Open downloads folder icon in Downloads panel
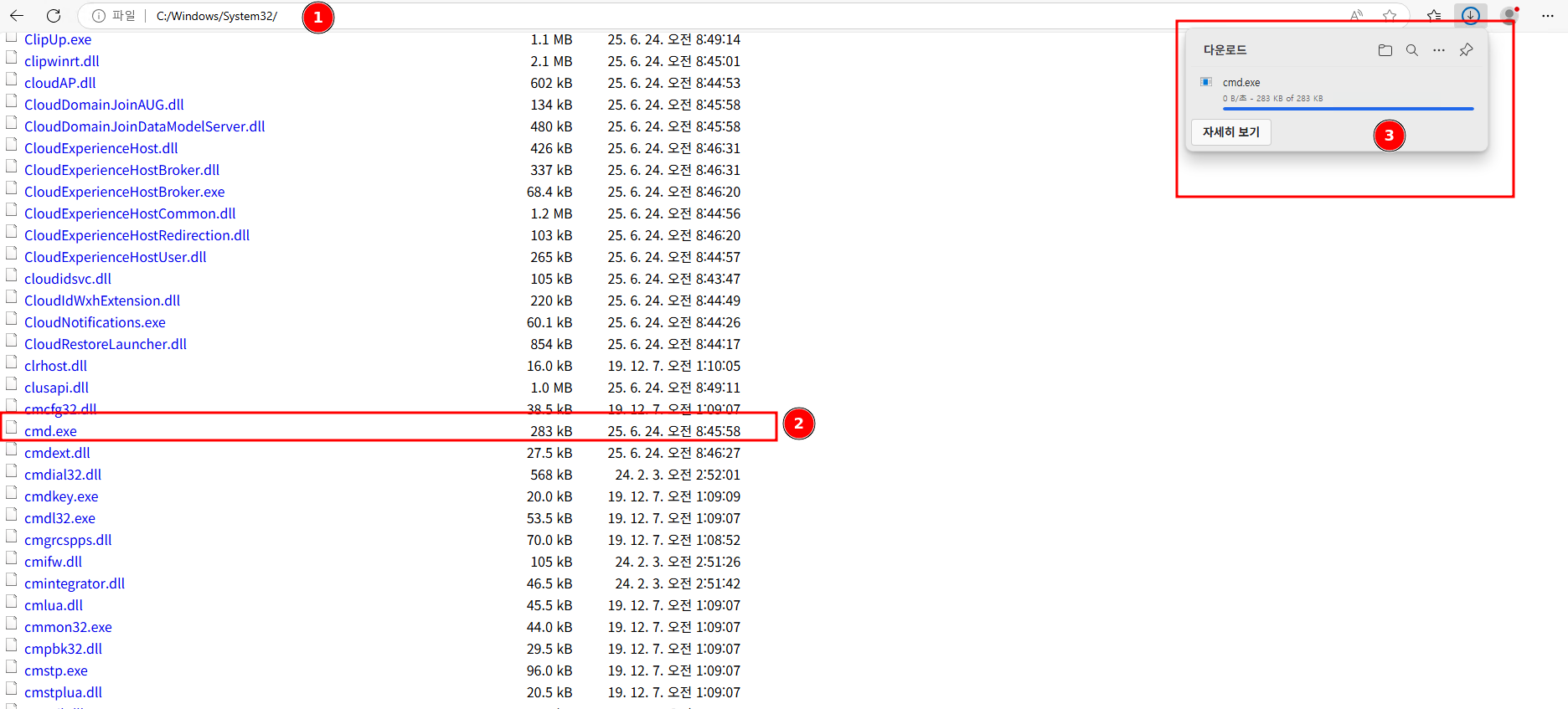Viewport: 1568px width, 709px height. coord(1385,50)
